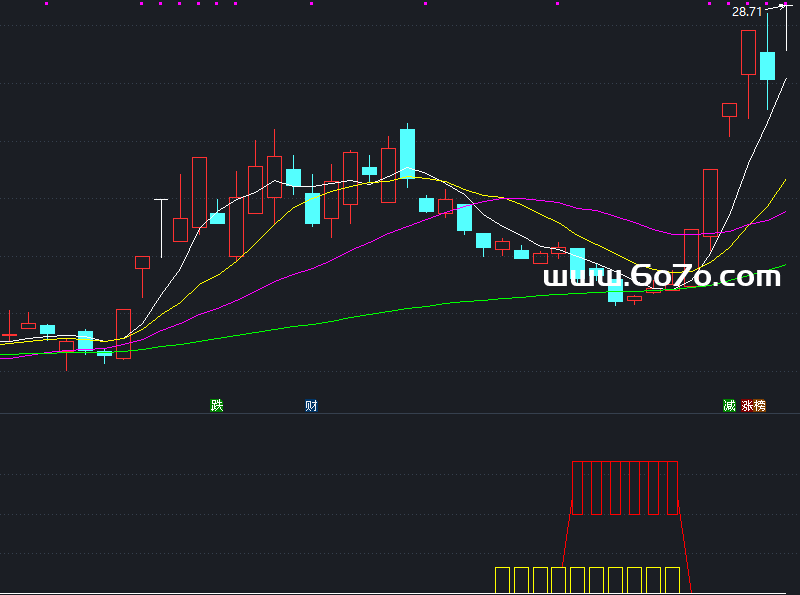Click the divider line above the indicator panel
Viewport: 800px width, 595px height.
[400, 414]
